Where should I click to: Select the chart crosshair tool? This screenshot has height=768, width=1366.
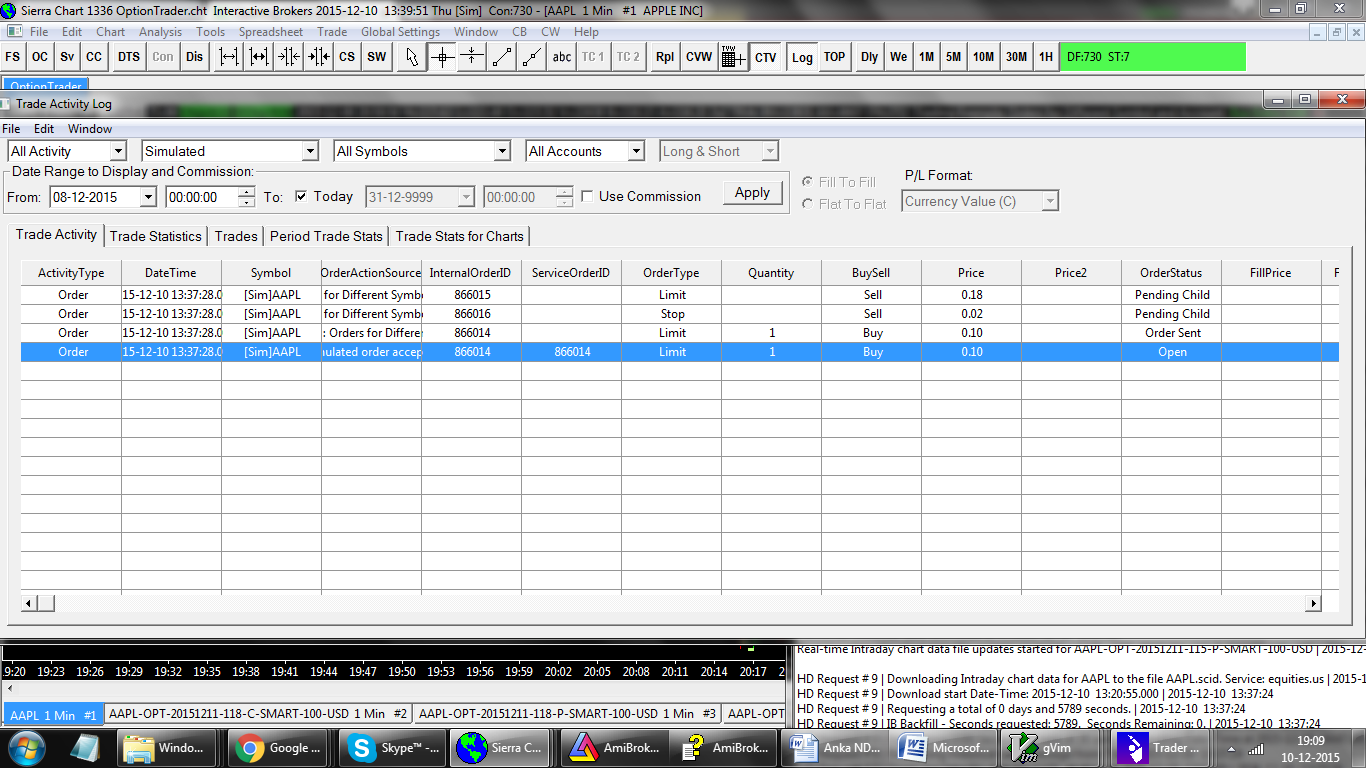pyautogui.click(x=442, y=57)
